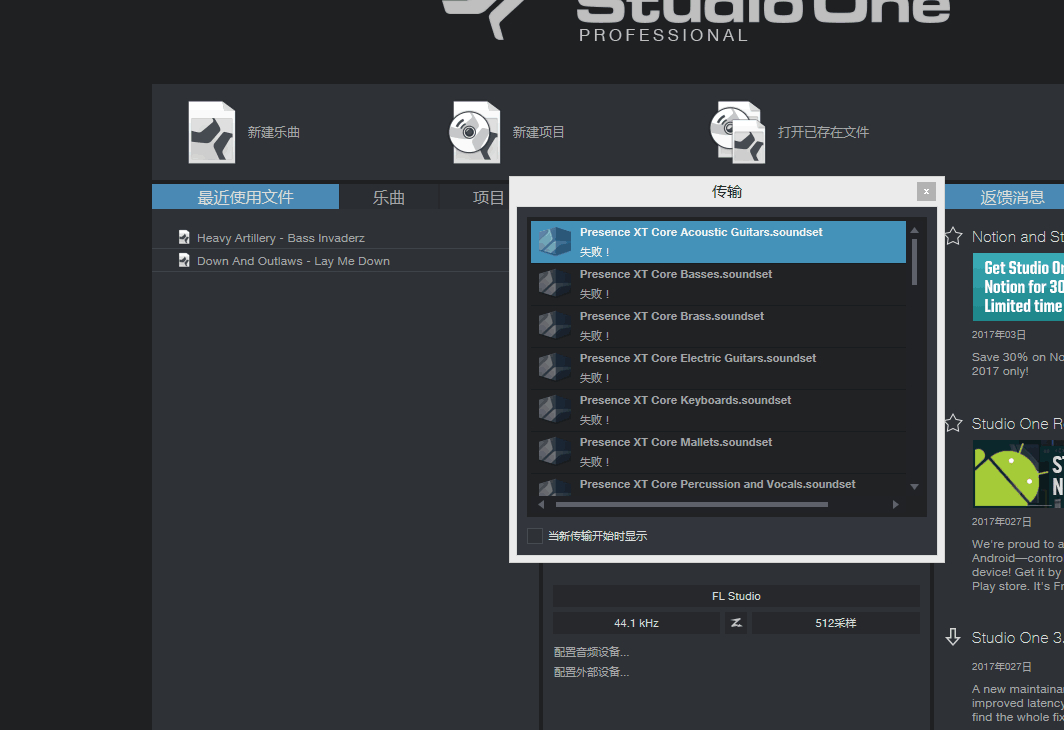
Task: Click the 新建项目 new project disc icon
Action: coord(475,132)
